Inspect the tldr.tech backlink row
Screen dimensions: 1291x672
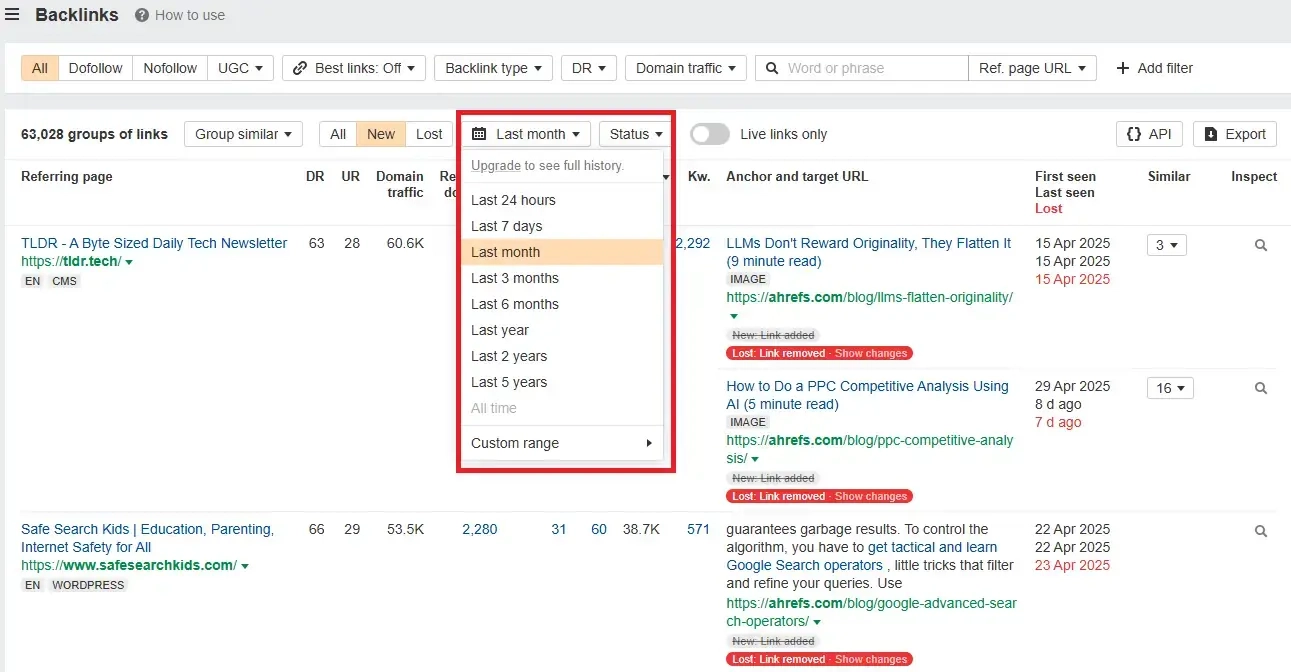click(1260, 245)
